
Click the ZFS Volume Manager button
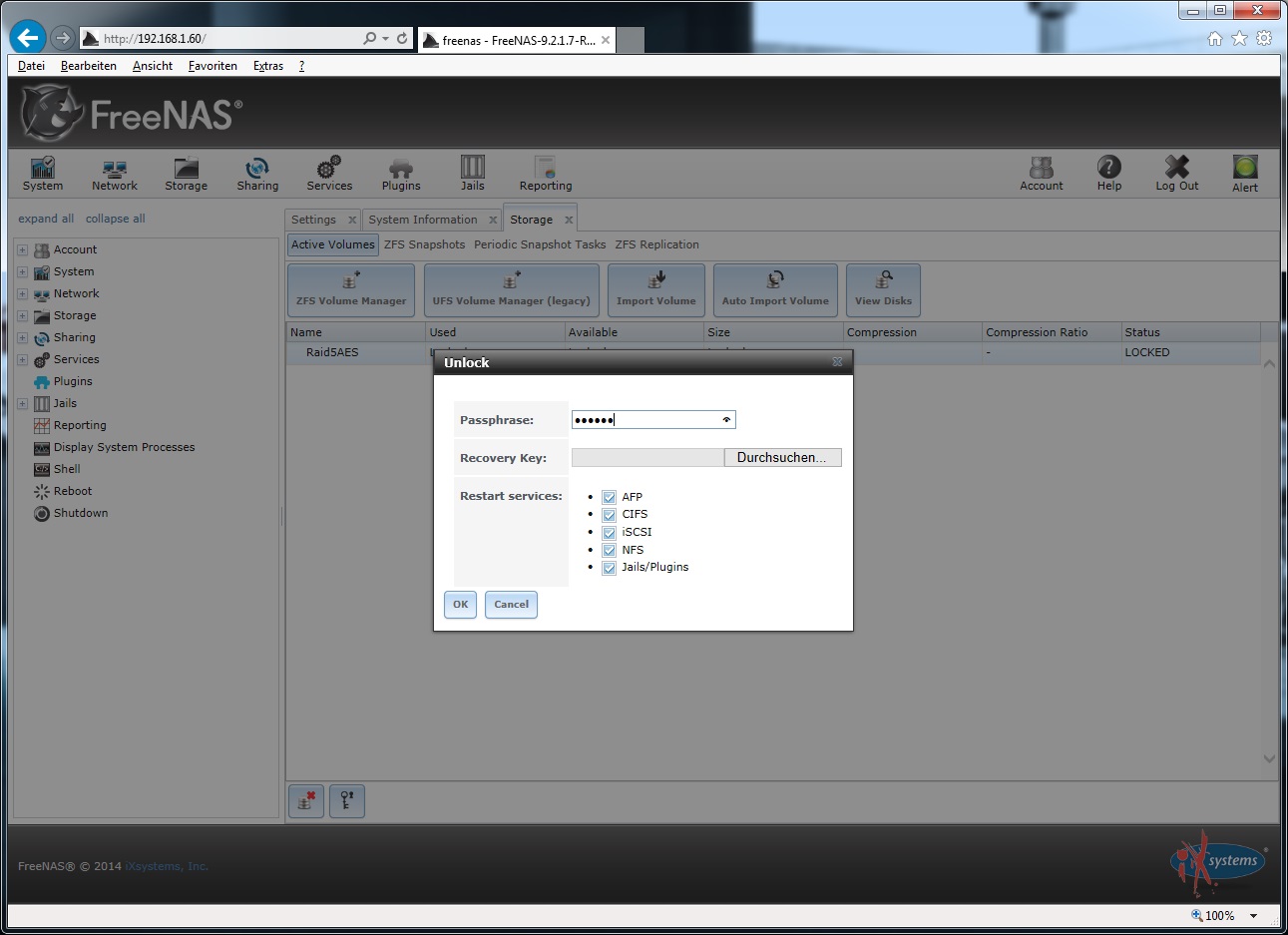click(x=351, y=289)
